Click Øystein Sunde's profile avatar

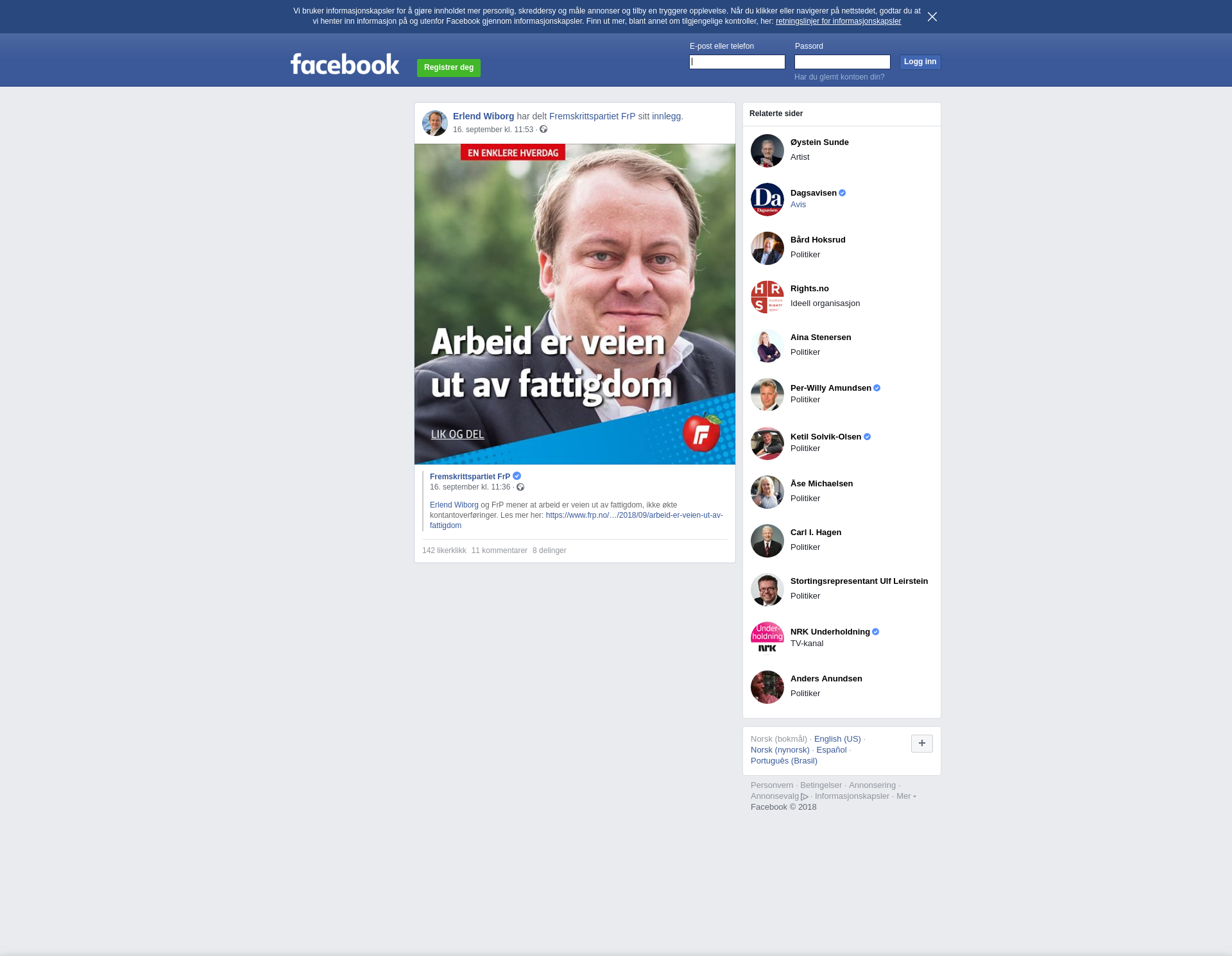(x=767, y=151)
